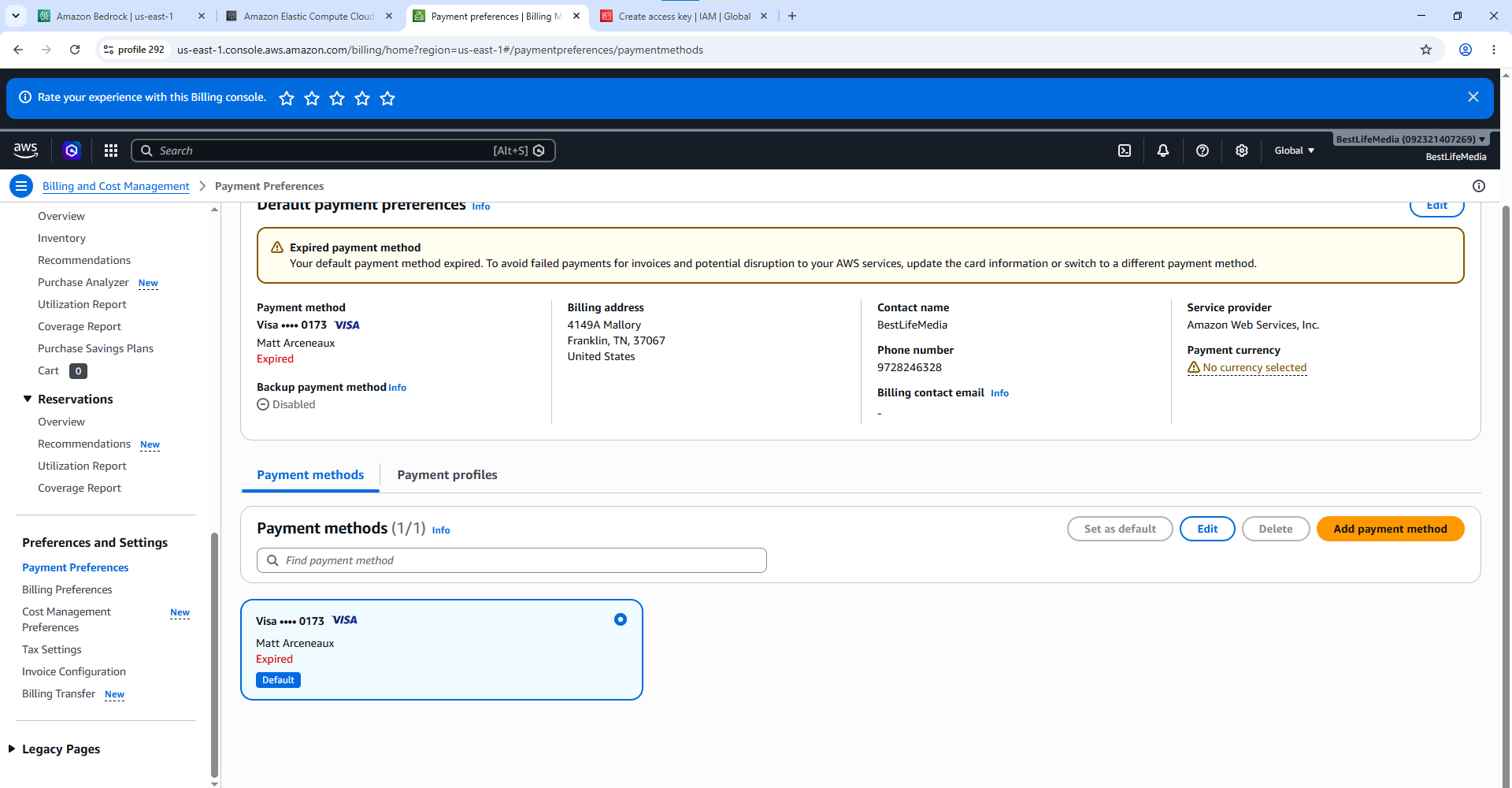
Task: Collapse the Reservations section
Action: coord(28,400)
